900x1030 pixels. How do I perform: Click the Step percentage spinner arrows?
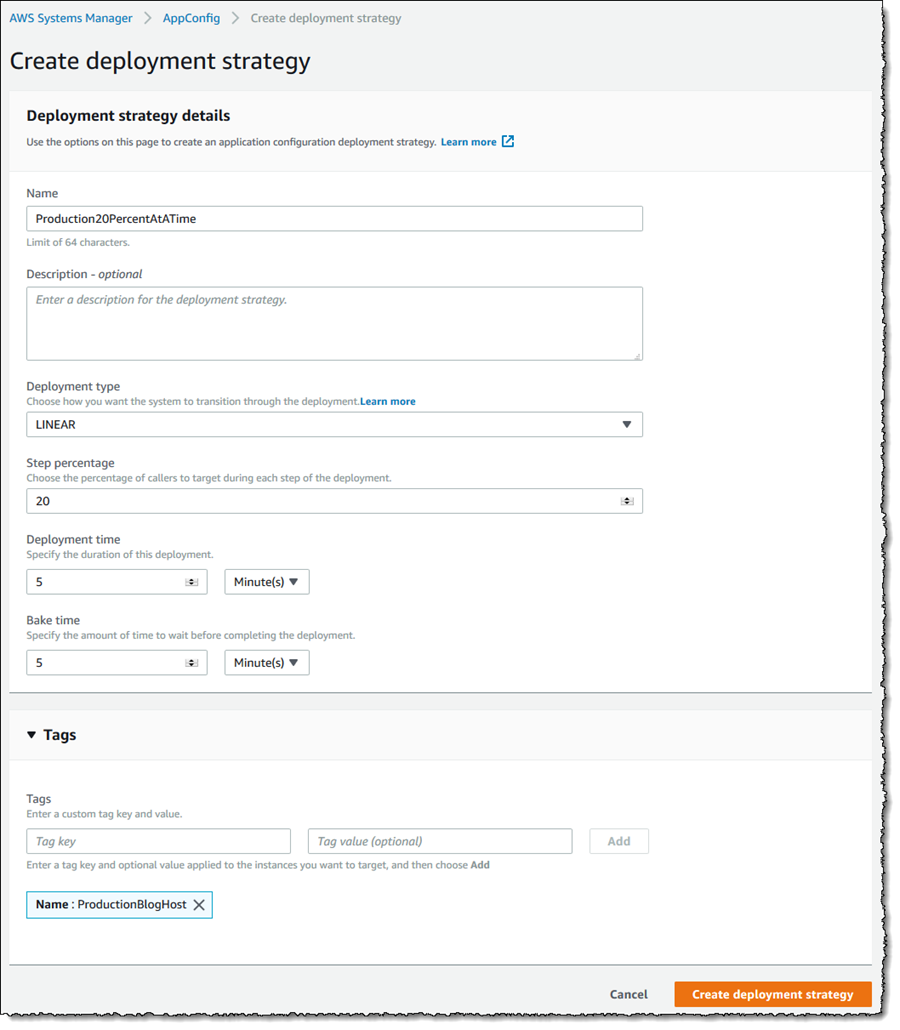(627, 501)
